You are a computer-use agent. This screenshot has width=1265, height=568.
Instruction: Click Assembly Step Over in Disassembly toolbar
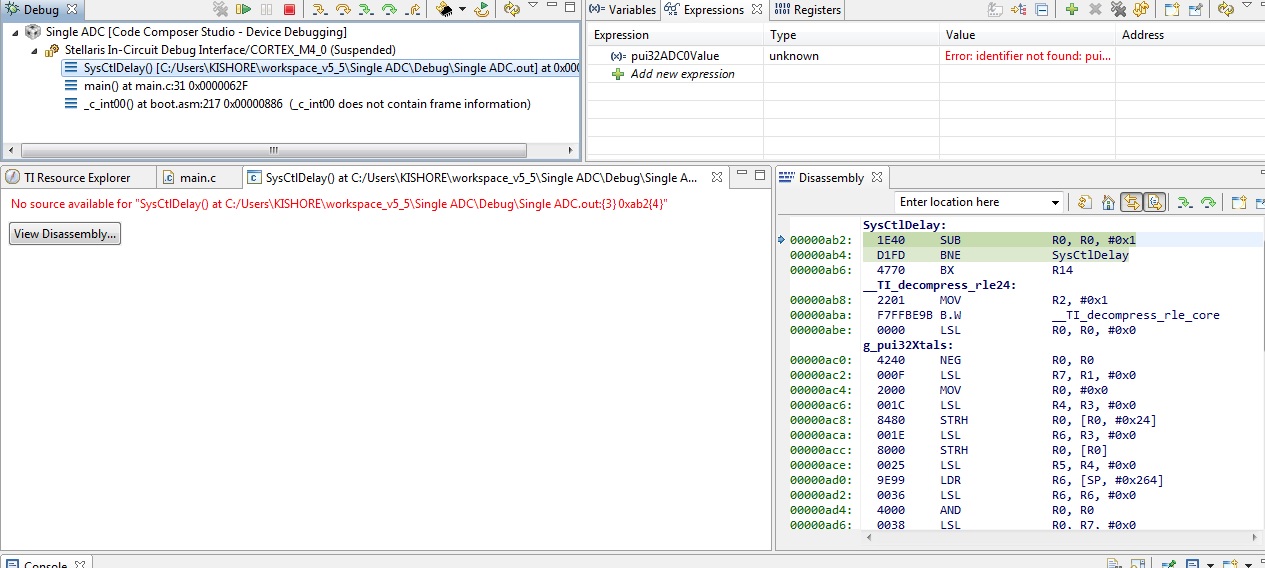(1208, 202)
